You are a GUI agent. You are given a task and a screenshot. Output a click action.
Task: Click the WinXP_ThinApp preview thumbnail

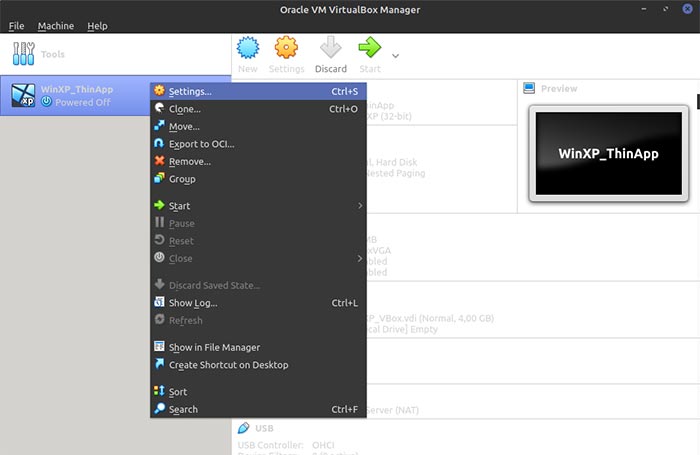pyautogui.click(x=608, y=154)
